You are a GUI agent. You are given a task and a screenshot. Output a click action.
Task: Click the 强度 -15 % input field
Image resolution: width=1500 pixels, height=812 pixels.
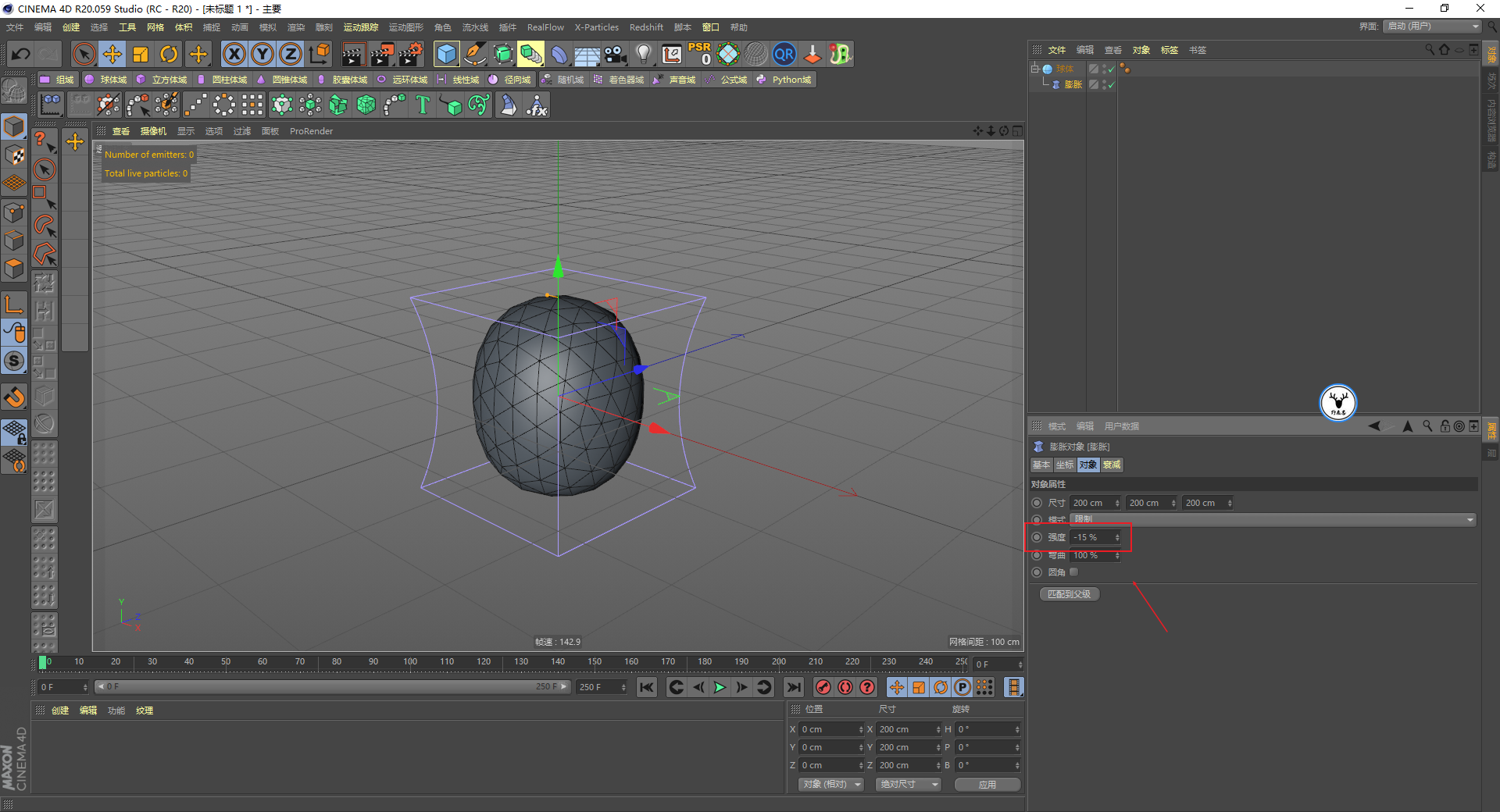click(1092, 537)
